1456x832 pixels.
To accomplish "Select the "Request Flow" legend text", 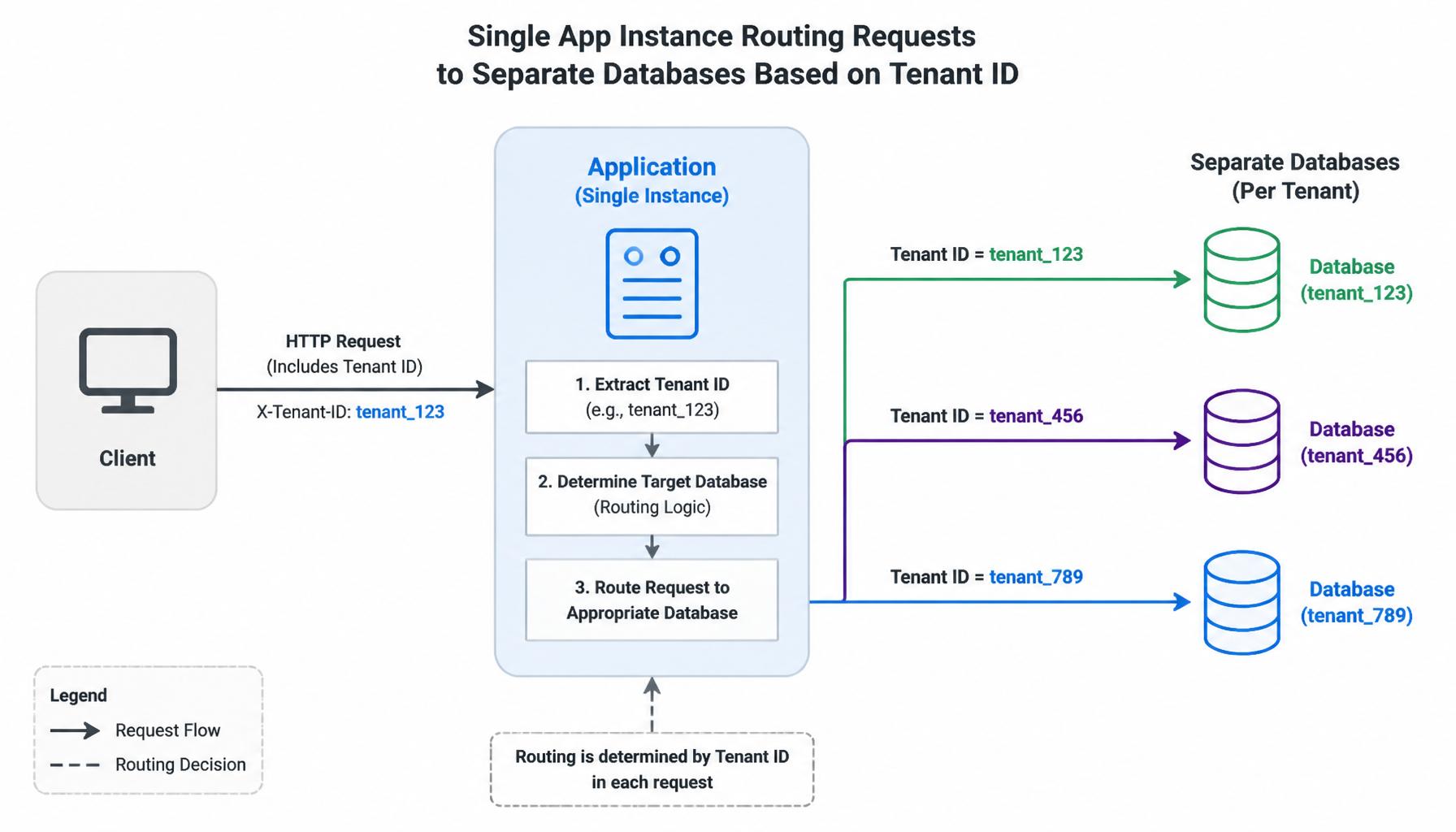I will pyautogui.click(x=167, y=730).
